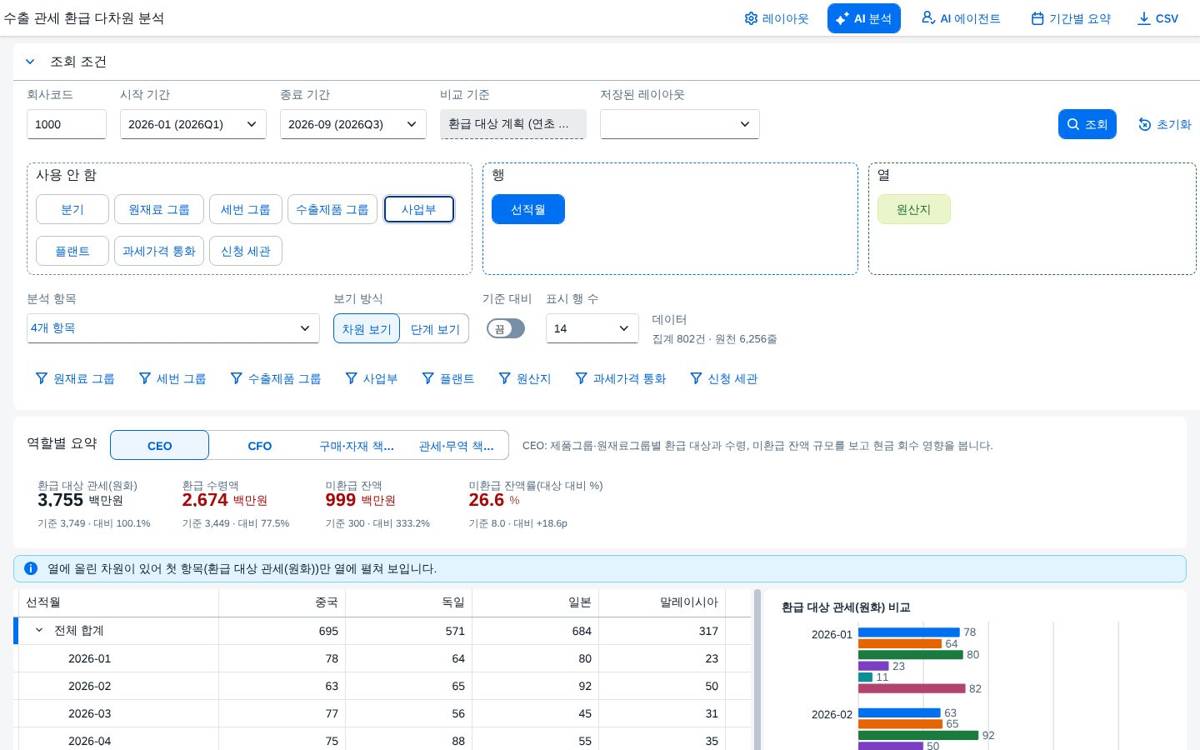The width and height of the screenshot is (1200, 750).
Task: Click the 초기화 reset arrow icon
Action: tap(1145, 124)
